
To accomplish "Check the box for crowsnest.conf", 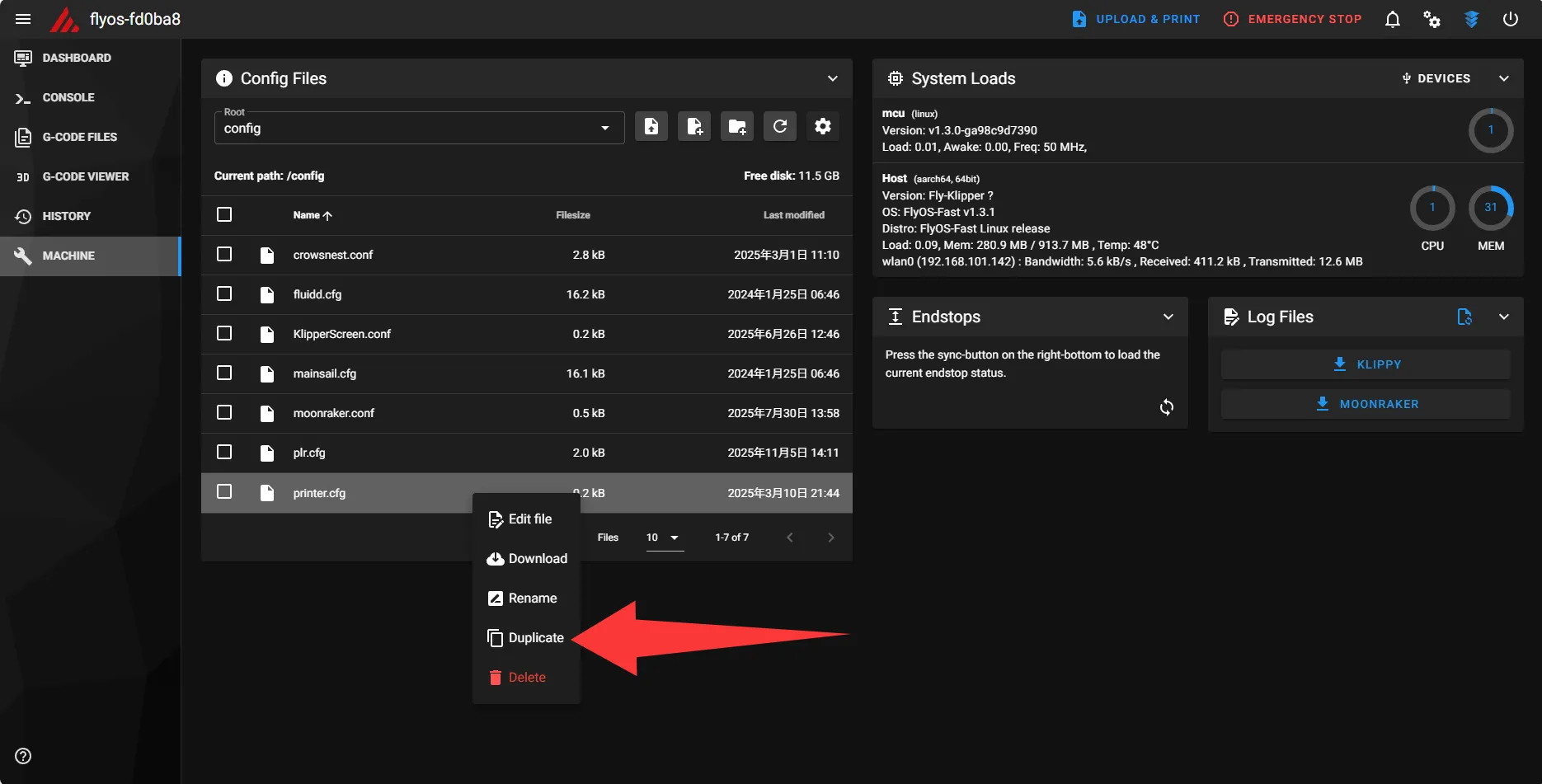I will pos(224,254).
